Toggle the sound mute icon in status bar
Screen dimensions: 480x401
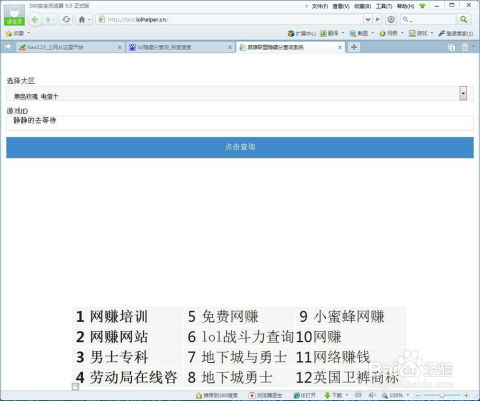click(x=371, y=395)
